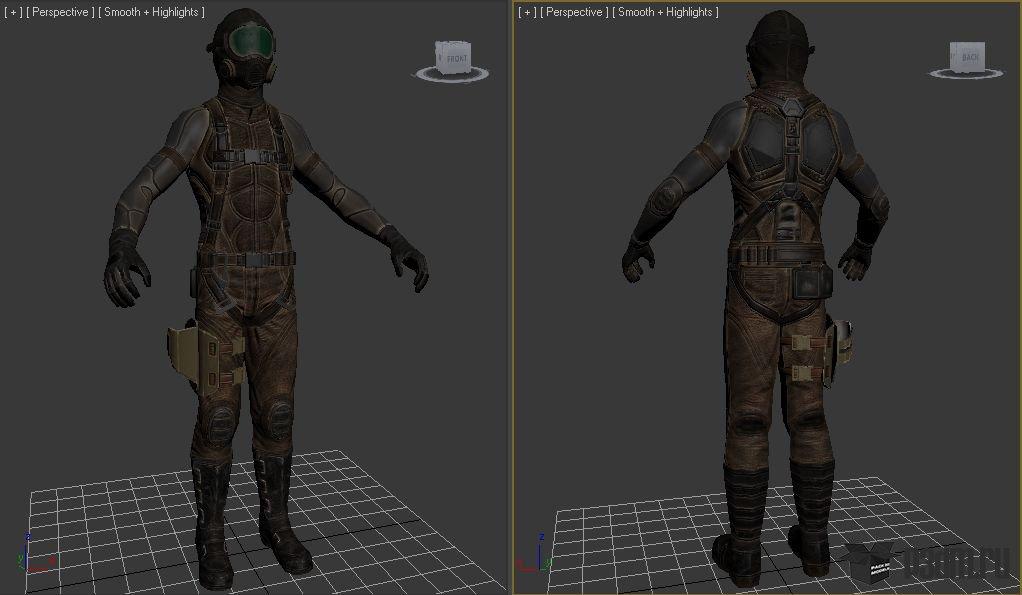This screenshot has height=595, width=1022.
Task: Click the knee pad on the front-view character
Action: [x=280, y=412]
